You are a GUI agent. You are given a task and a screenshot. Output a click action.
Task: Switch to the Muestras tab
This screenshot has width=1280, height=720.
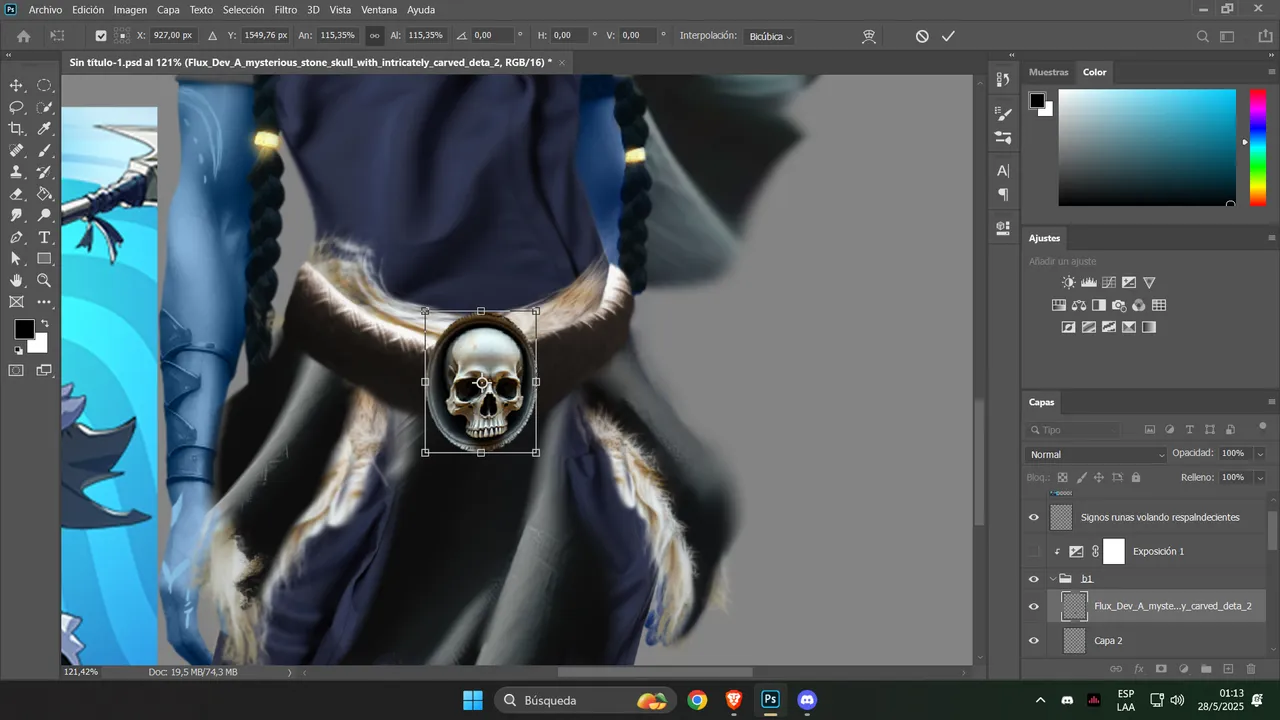click(x=1049, y=72)
